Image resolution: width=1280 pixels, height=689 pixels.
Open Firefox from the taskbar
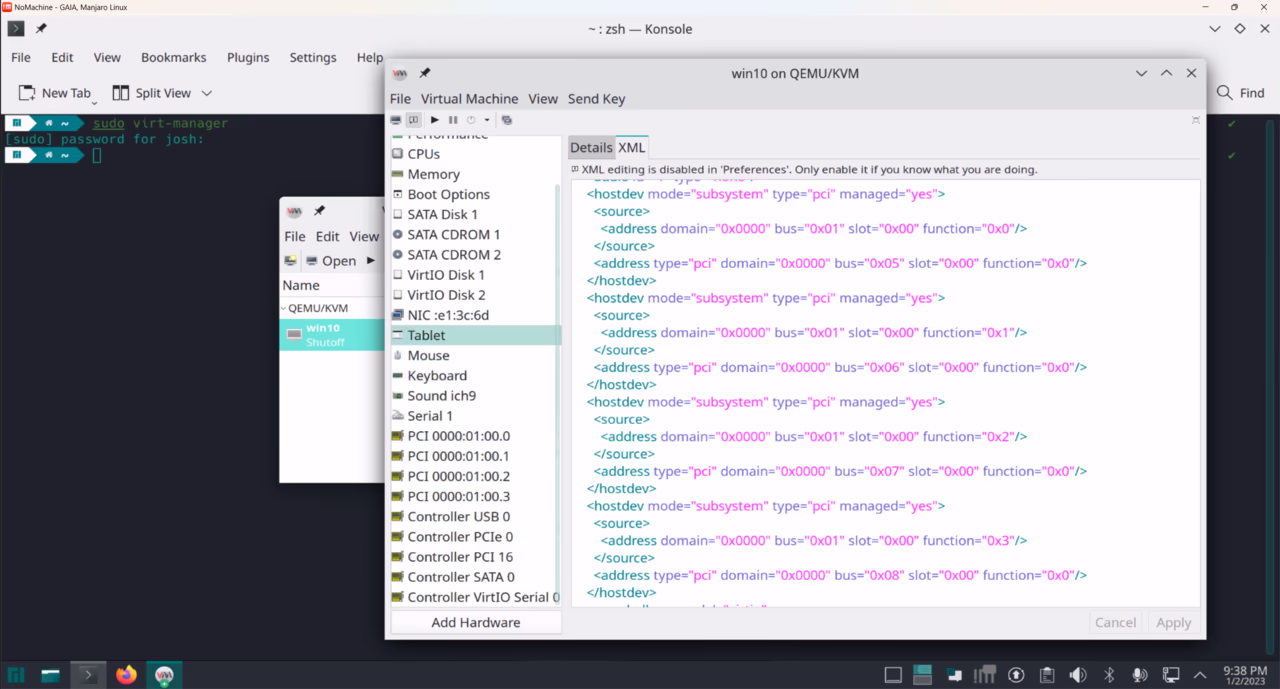(x=126, y=675)
